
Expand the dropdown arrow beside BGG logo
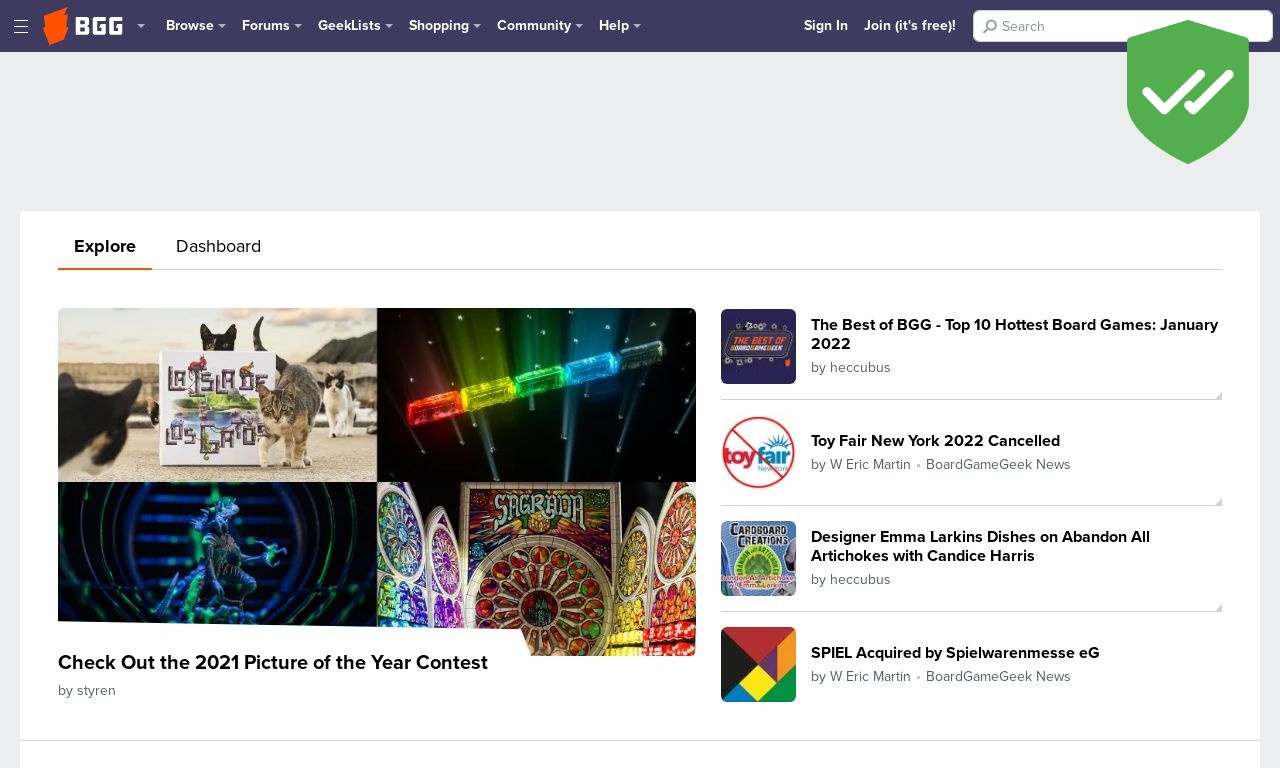click(141, 26)
